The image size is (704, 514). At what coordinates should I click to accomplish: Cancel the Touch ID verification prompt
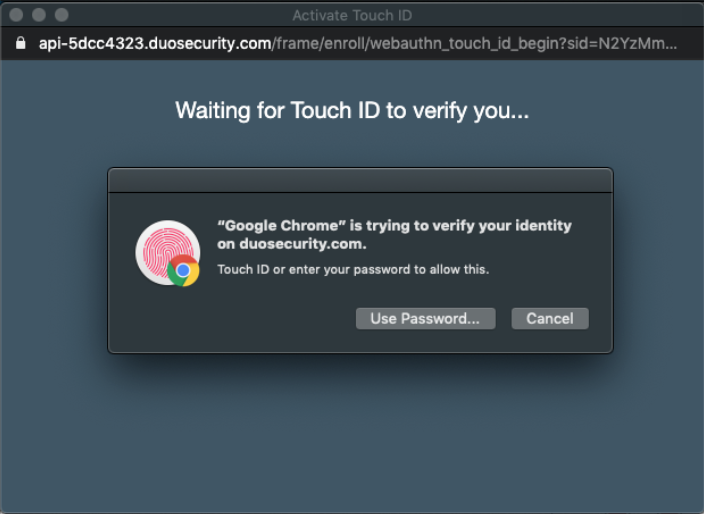tap(550, 318)
